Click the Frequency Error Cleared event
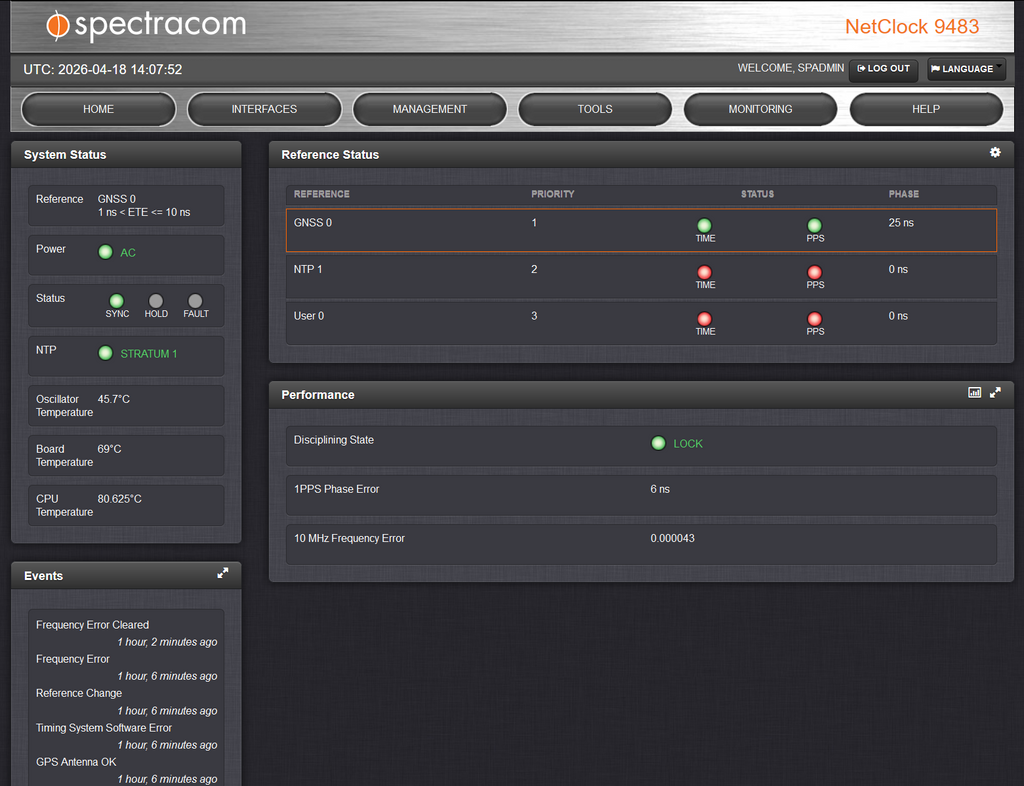 click(x=92, y=625)
